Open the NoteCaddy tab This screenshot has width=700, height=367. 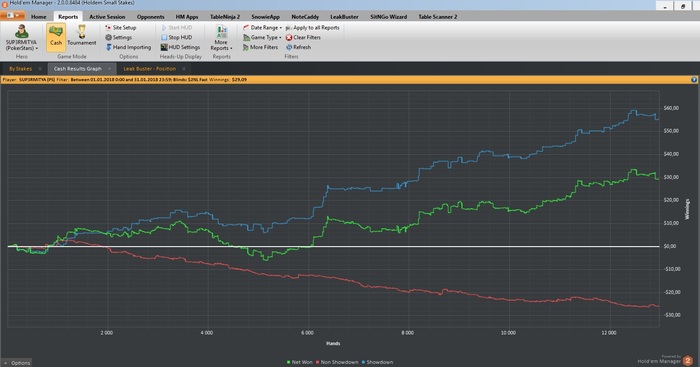click(x=305, y=17)
